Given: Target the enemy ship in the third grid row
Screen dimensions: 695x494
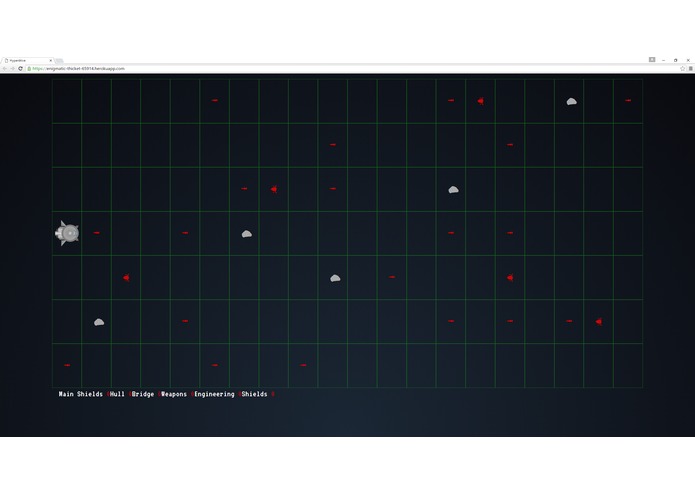Looking at the screenshot, I should click(274, 189).
